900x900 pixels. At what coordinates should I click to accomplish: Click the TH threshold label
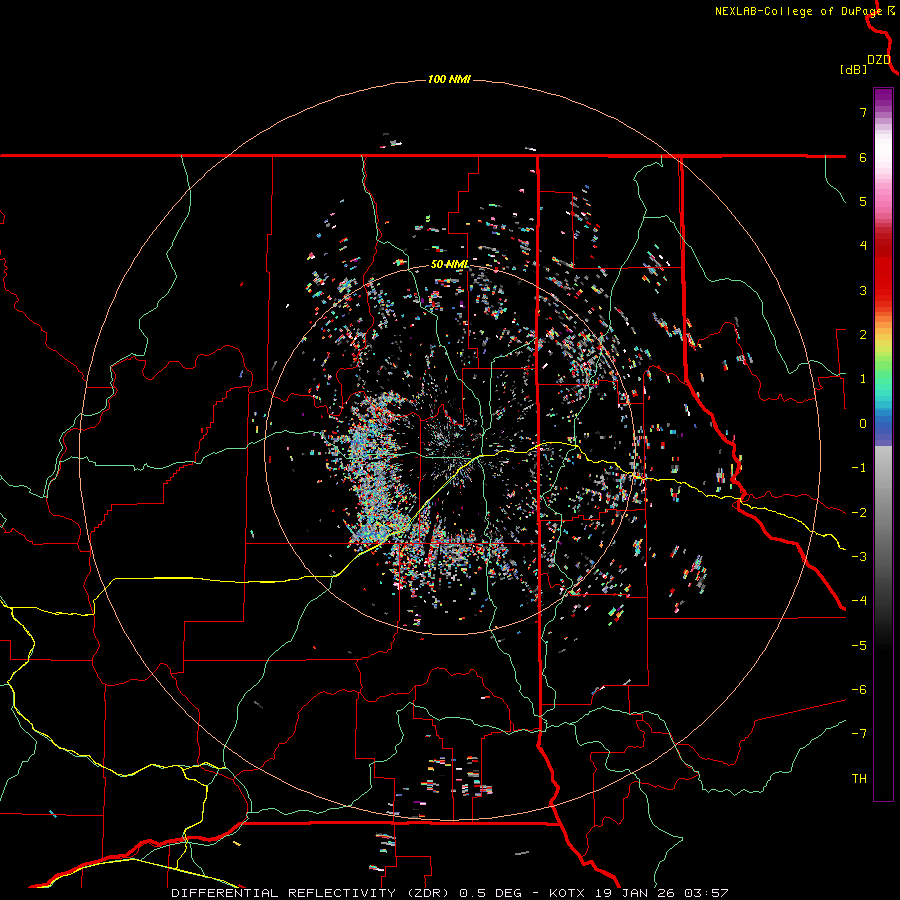859,779
